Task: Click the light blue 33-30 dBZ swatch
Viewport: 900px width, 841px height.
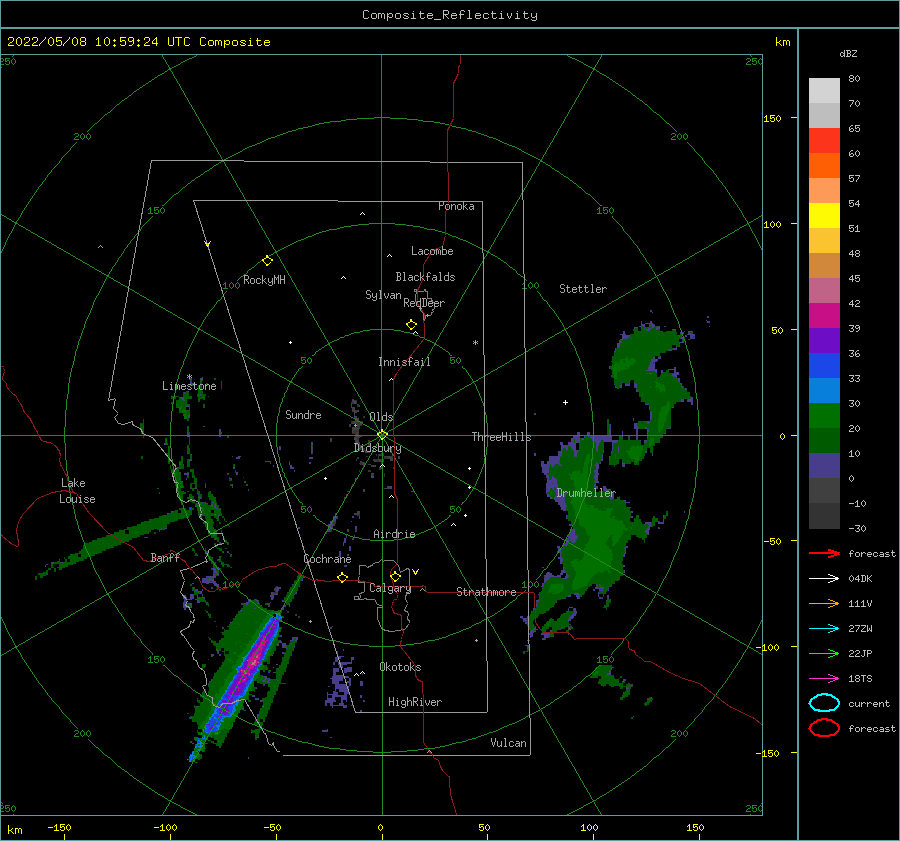Action: (824, 390)
